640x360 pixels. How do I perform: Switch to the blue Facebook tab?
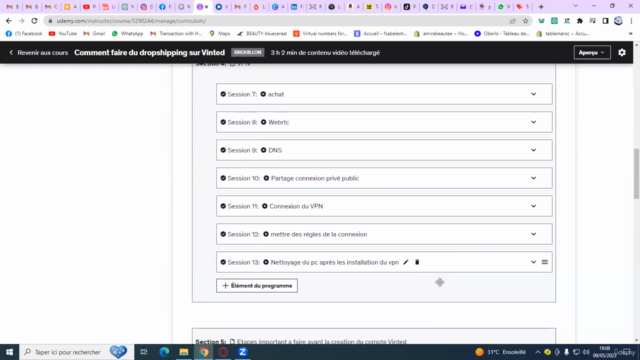(165, 7)
